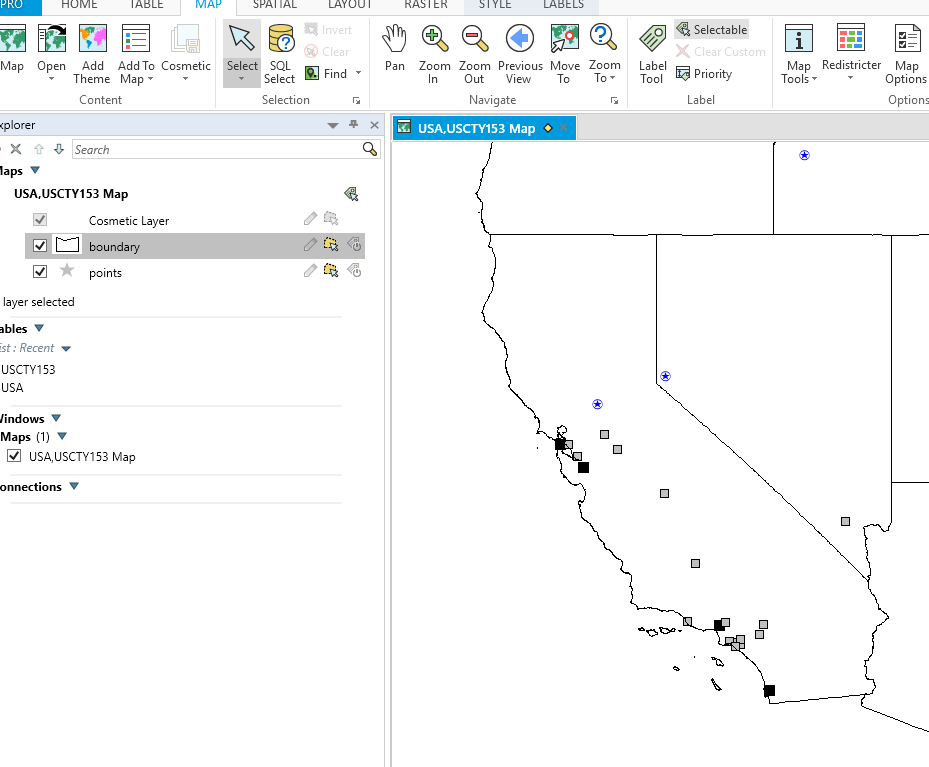Toggle automatic labels for points layer
Image resolution: width=929 pixels, height=767 pixels.
(354, 271)
